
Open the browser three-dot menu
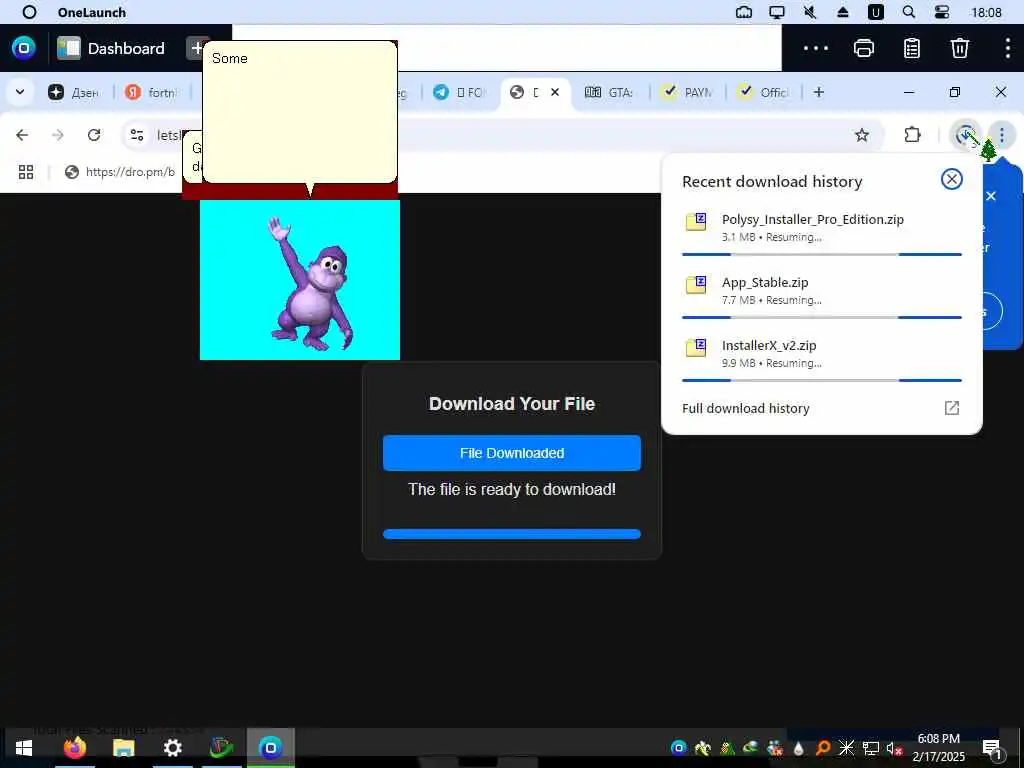(x=1002, y=135)
